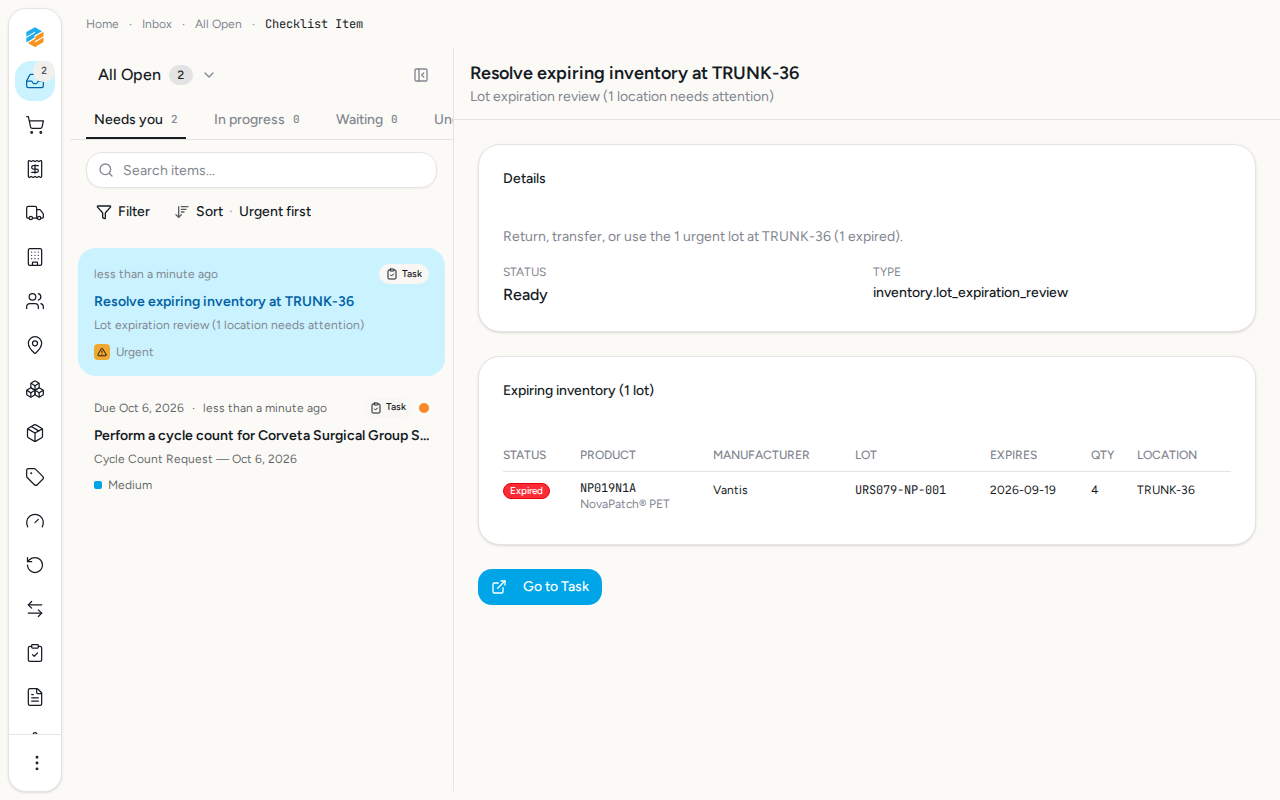Open the price tag icon in sidebar

pyautogui.click(x=35, y=477)
